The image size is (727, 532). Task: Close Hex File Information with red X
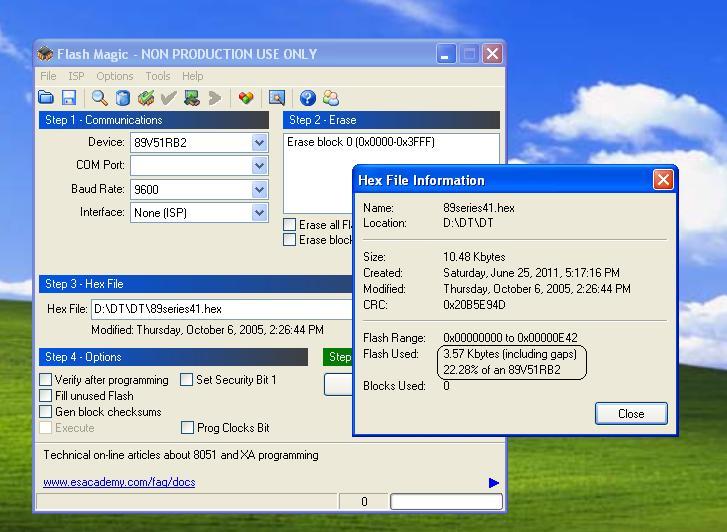[x=663, y=179]
